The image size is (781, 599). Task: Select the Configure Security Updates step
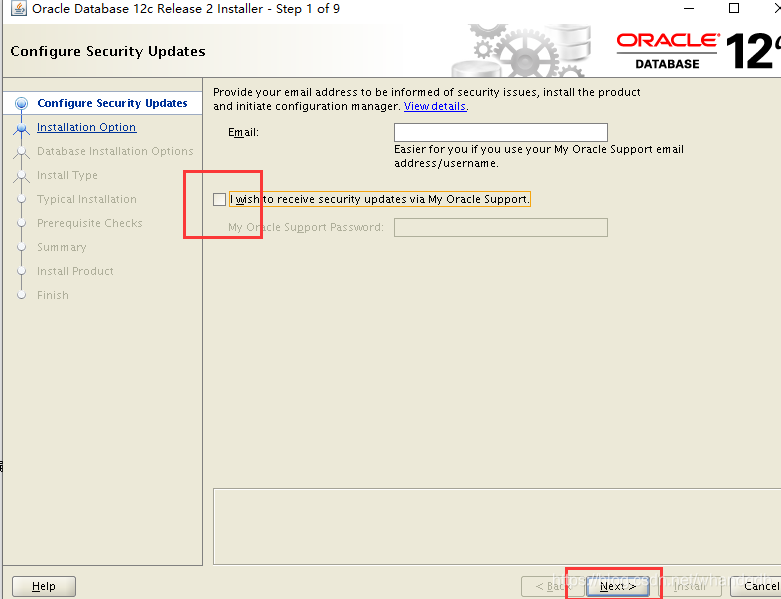[113, 103]
